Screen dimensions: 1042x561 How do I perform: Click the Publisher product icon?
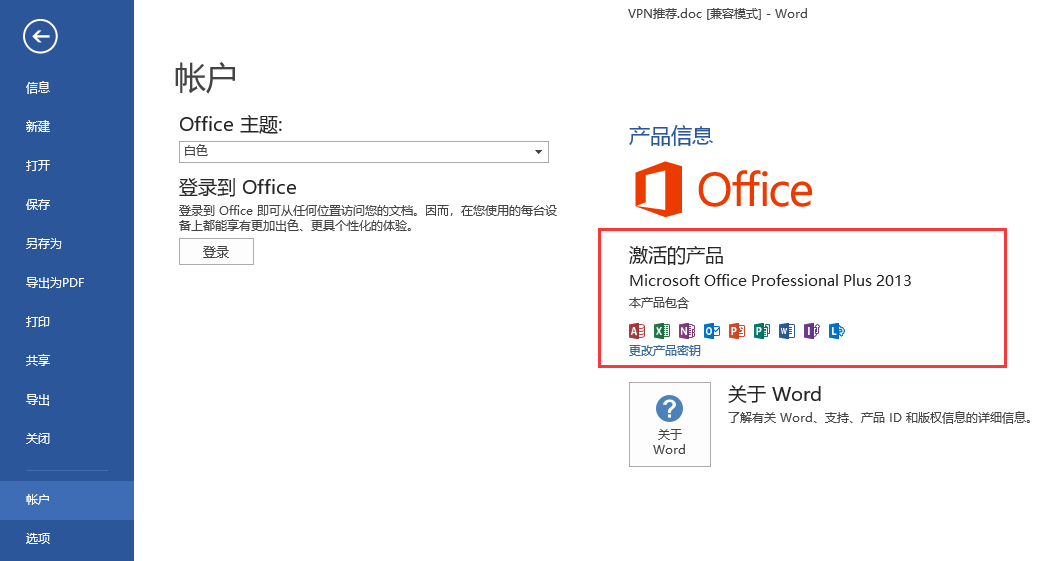click(762, 330)
